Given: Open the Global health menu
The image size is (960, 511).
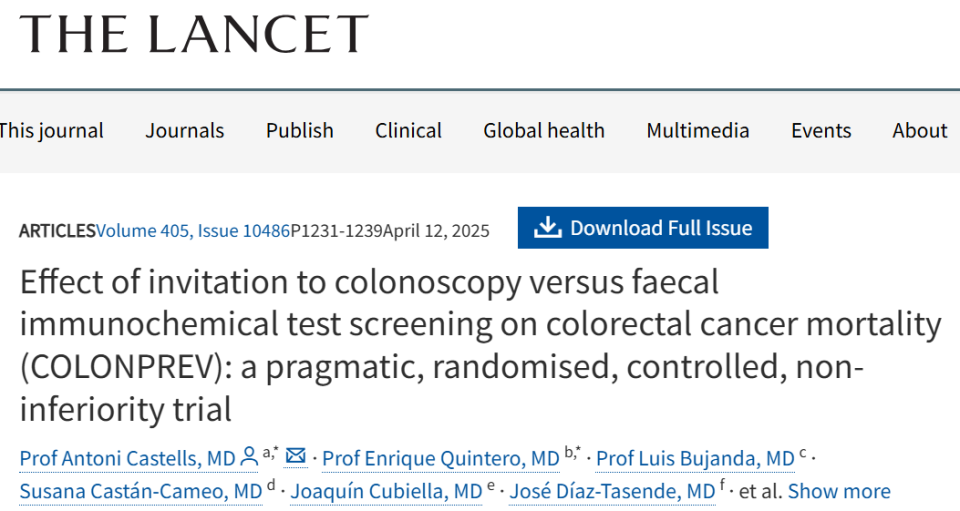Looking at the screenshot, I should [x=544, y=131].
